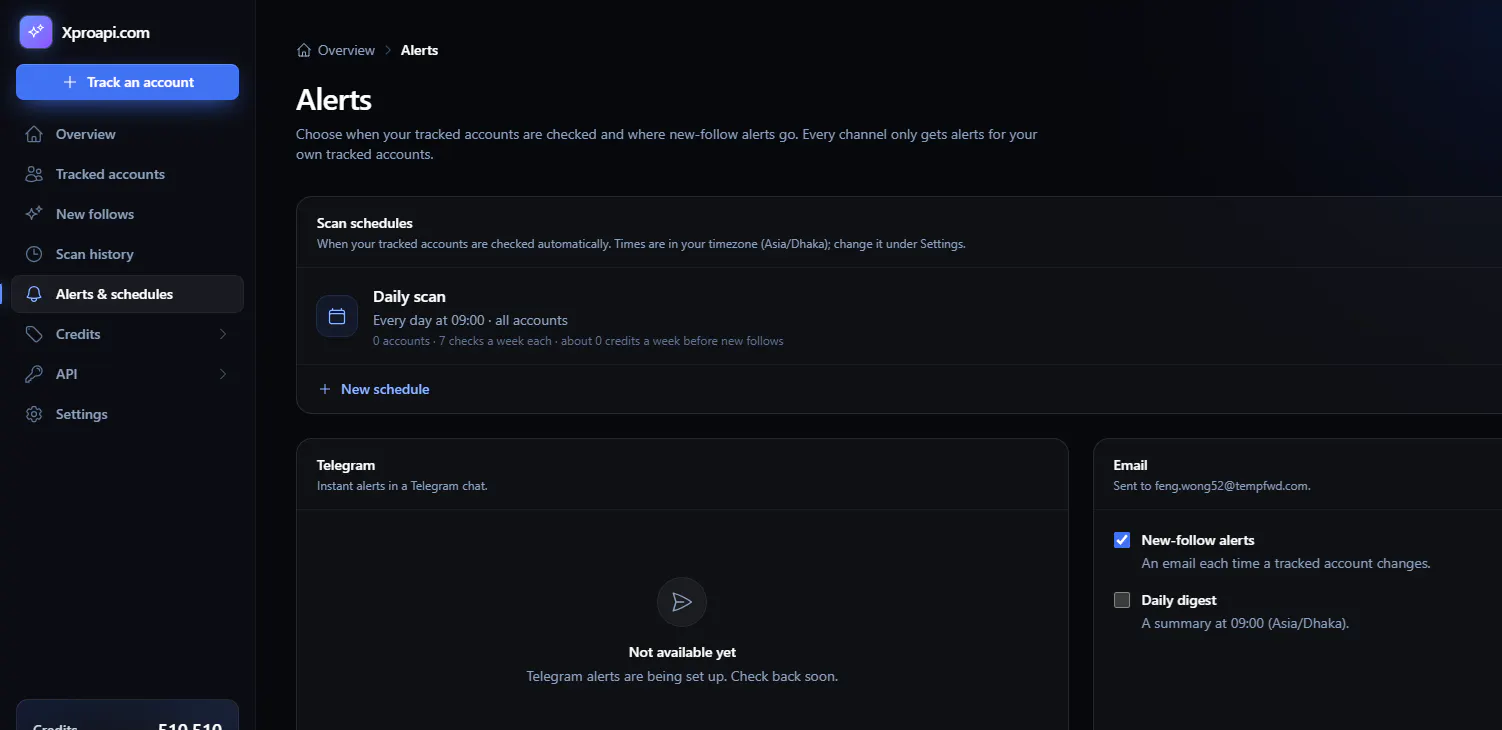1502x730 pixels.
Task: Open the Overview sidebar page
Action: click(127, 134)
